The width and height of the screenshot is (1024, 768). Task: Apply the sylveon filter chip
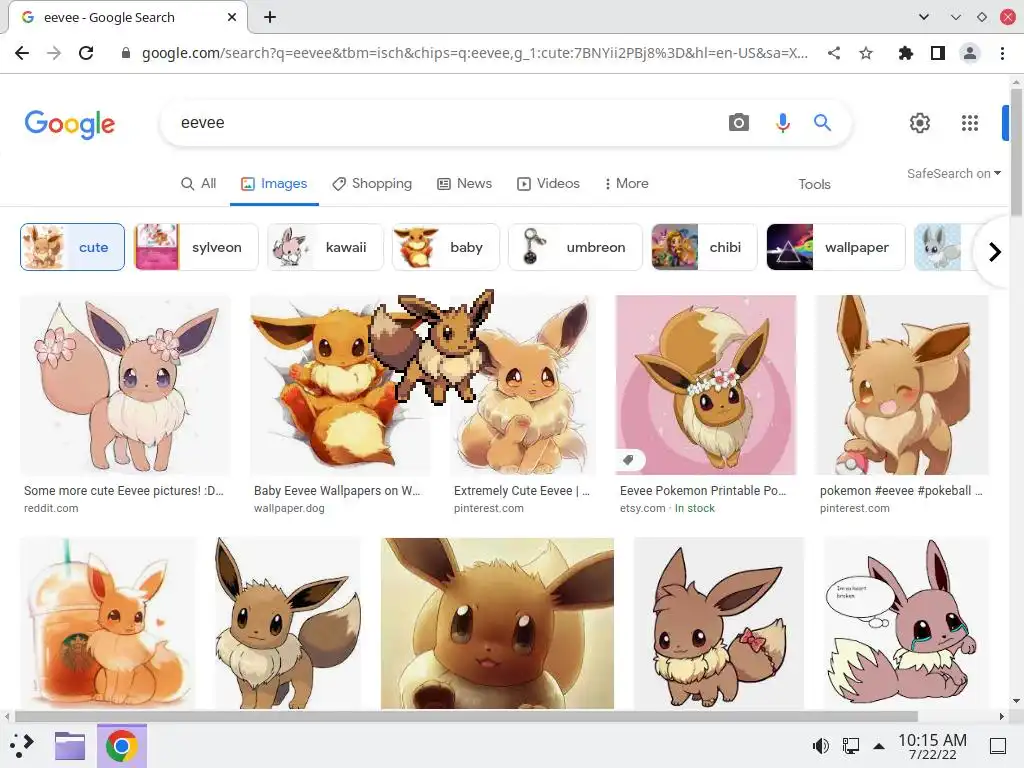tap(196, 247)
